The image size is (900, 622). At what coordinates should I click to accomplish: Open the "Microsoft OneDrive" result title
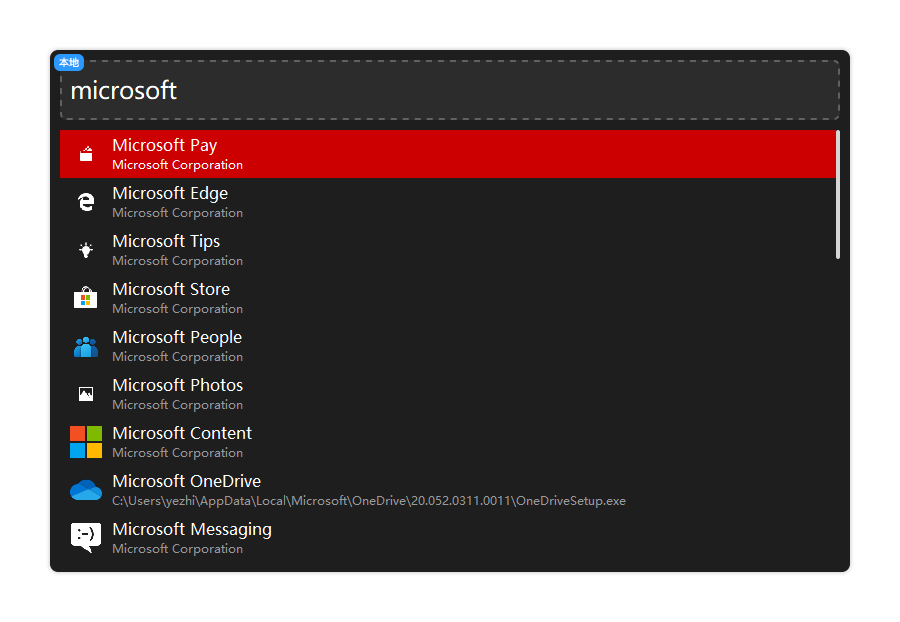point(187,481)
